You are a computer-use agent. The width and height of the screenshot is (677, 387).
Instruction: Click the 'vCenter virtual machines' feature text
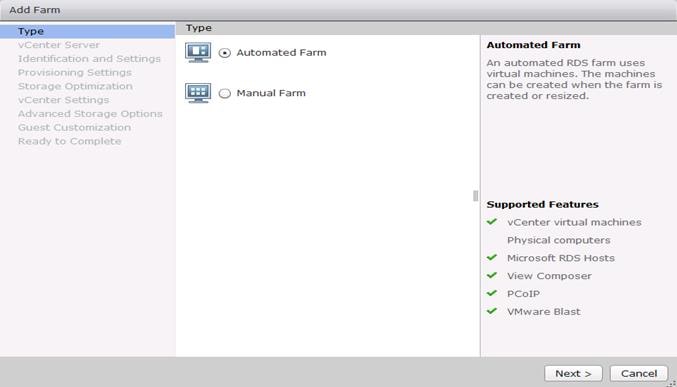(574, 222)
